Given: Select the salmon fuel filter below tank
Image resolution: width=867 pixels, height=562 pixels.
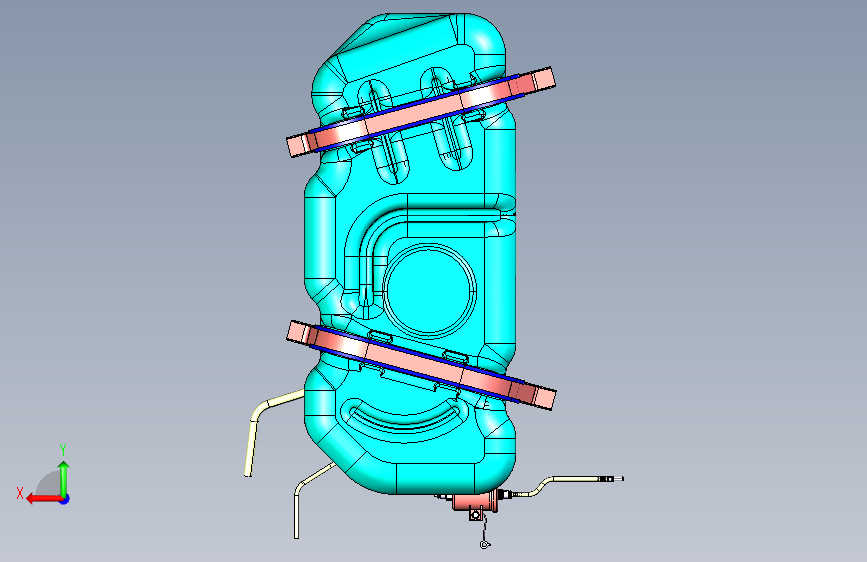Looking at the screenshot, I should pos(473,502).
